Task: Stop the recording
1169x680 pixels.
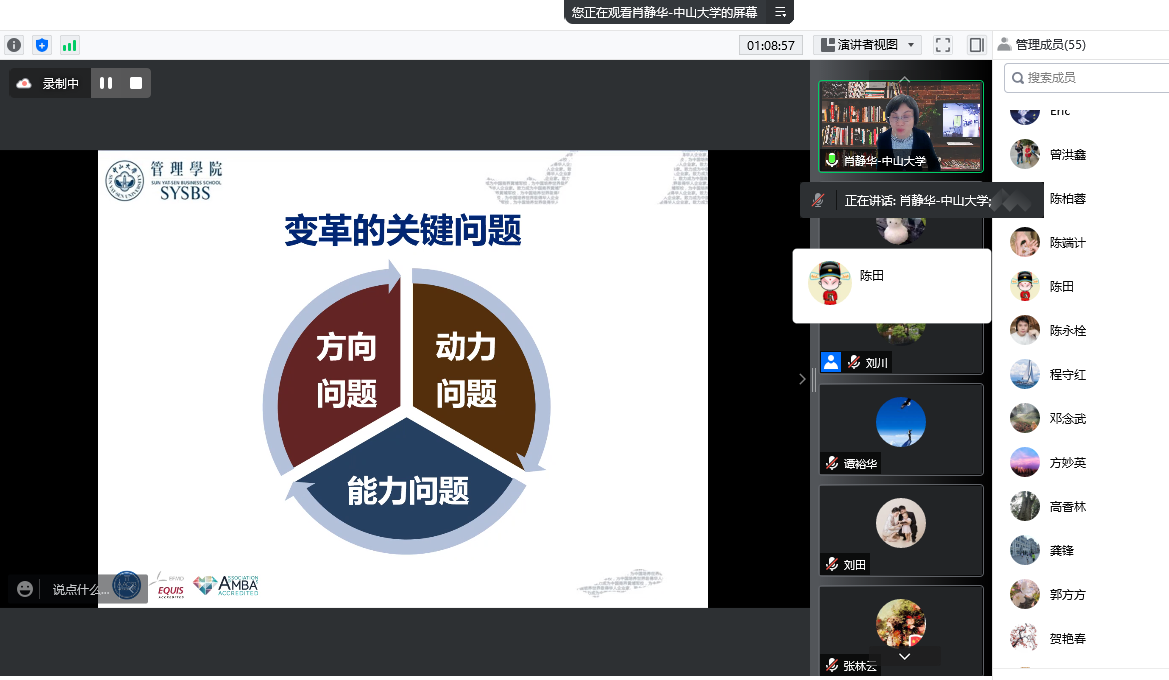Action: (x=136, y=83)
